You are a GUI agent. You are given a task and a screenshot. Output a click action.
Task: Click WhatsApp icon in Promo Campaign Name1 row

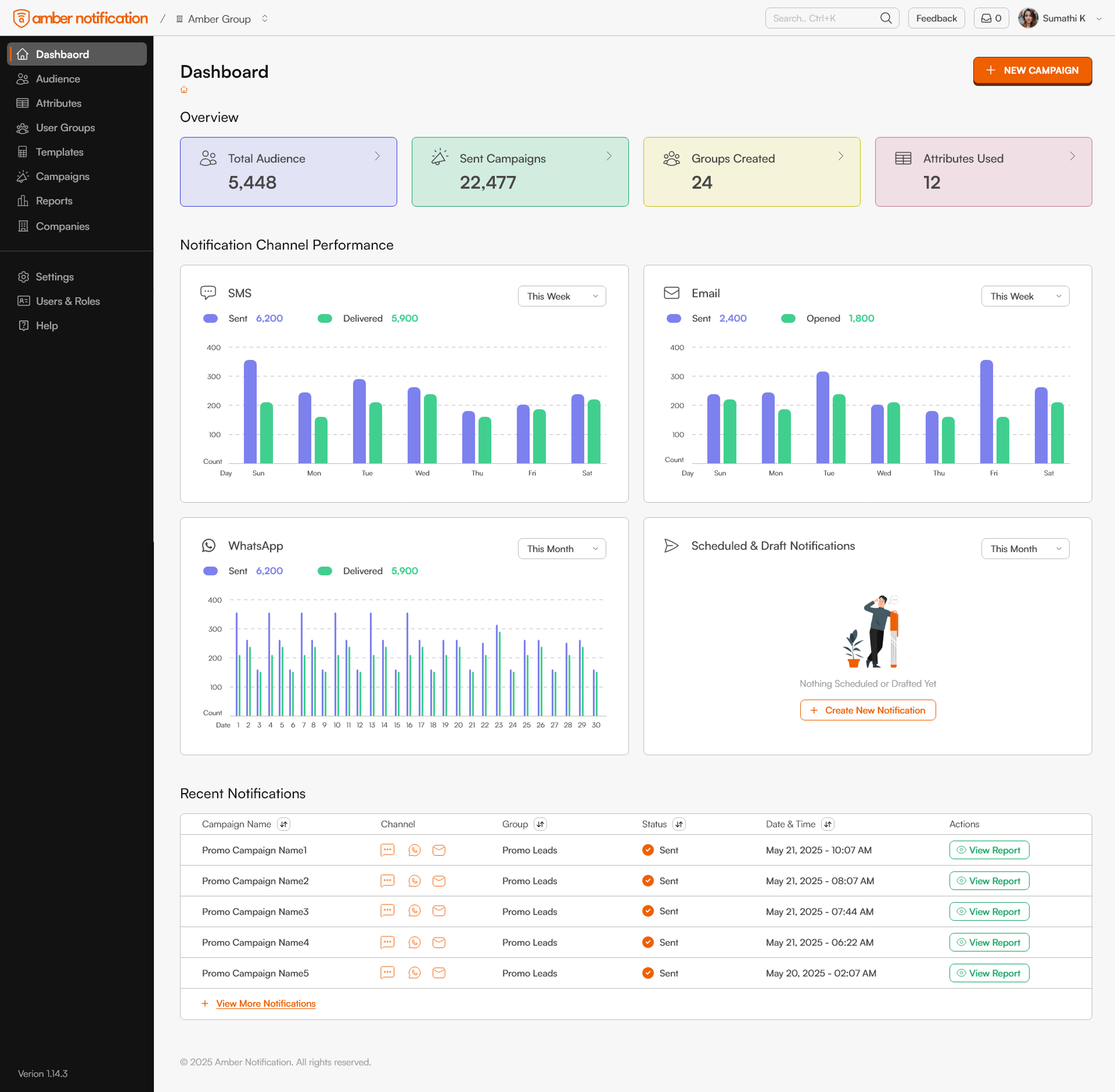pos(414,850)
